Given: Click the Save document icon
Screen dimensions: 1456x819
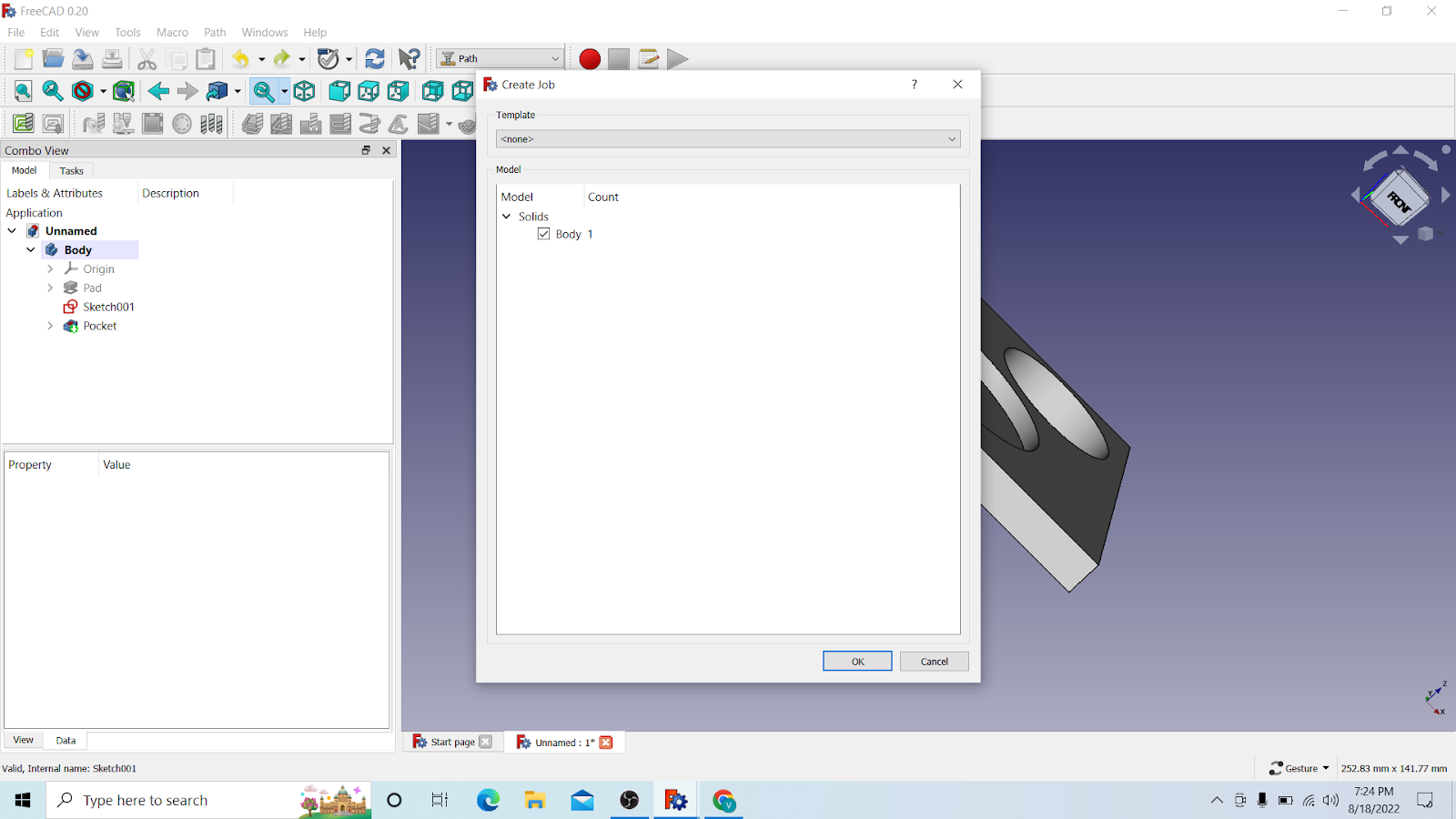Looking at the screenshot, I should point(83,59).
